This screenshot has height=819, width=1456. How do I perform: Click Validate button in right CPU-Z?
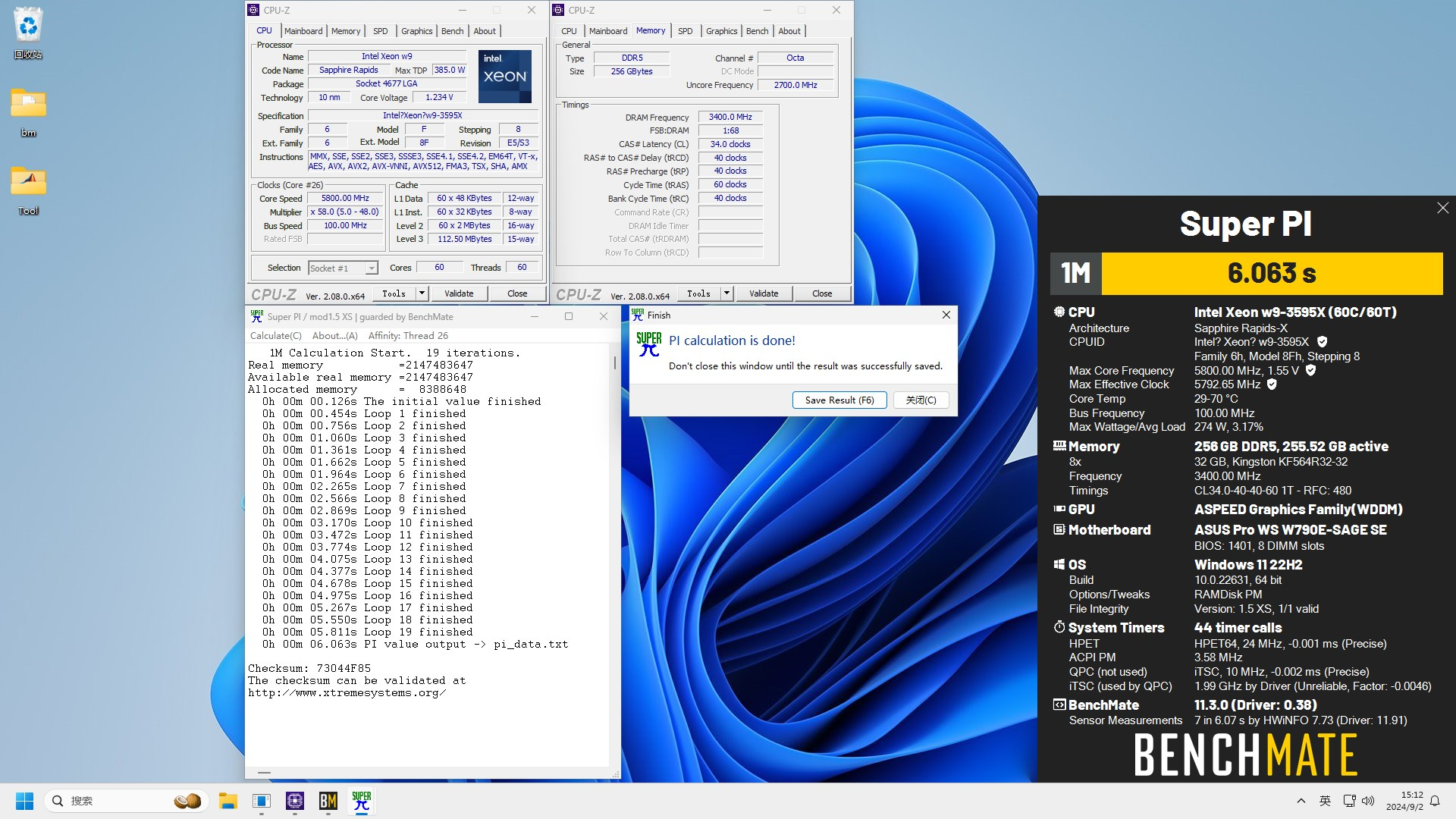click(764, 293)
